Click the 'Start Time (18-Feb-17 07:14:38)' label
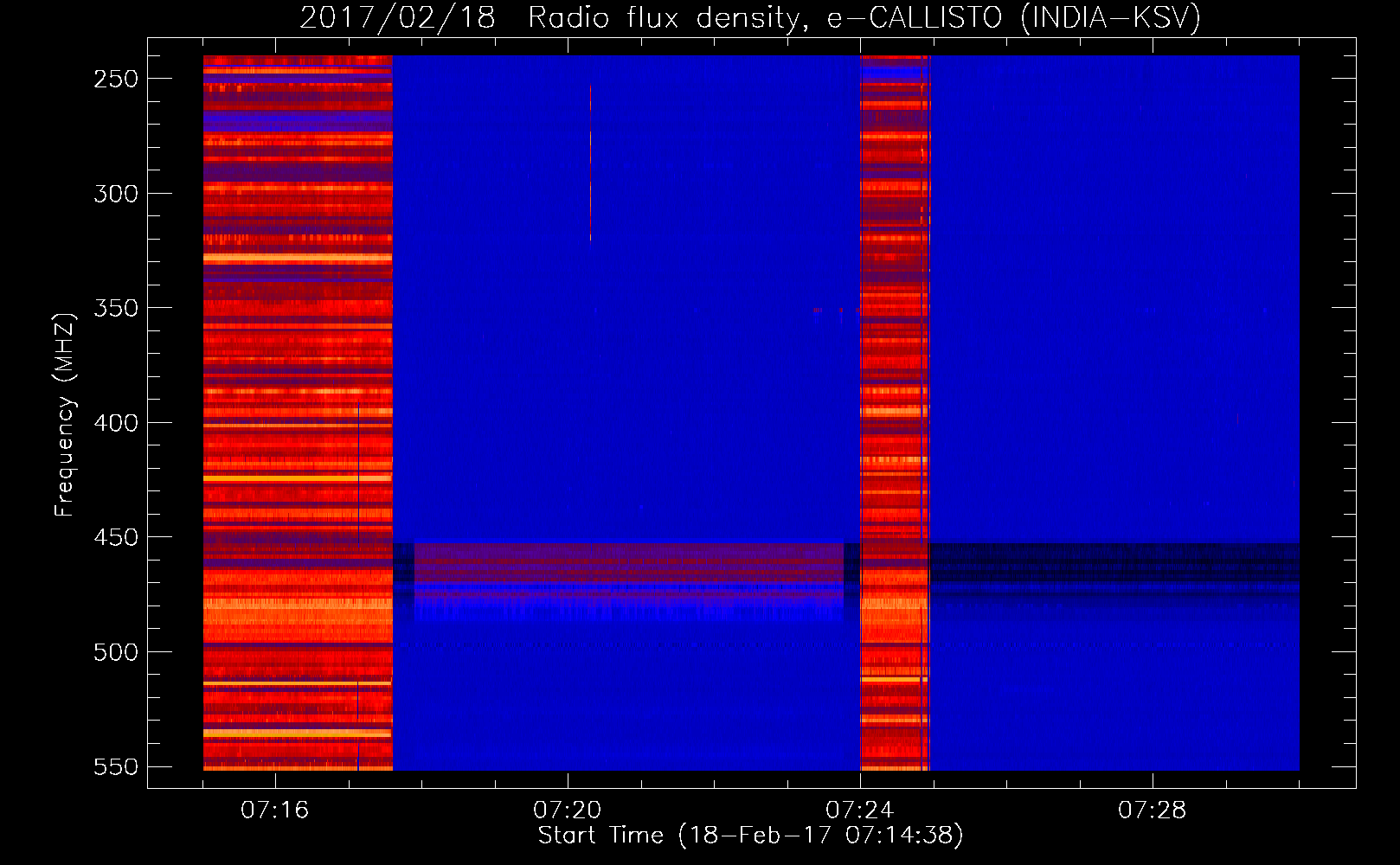 click(750, 836)
